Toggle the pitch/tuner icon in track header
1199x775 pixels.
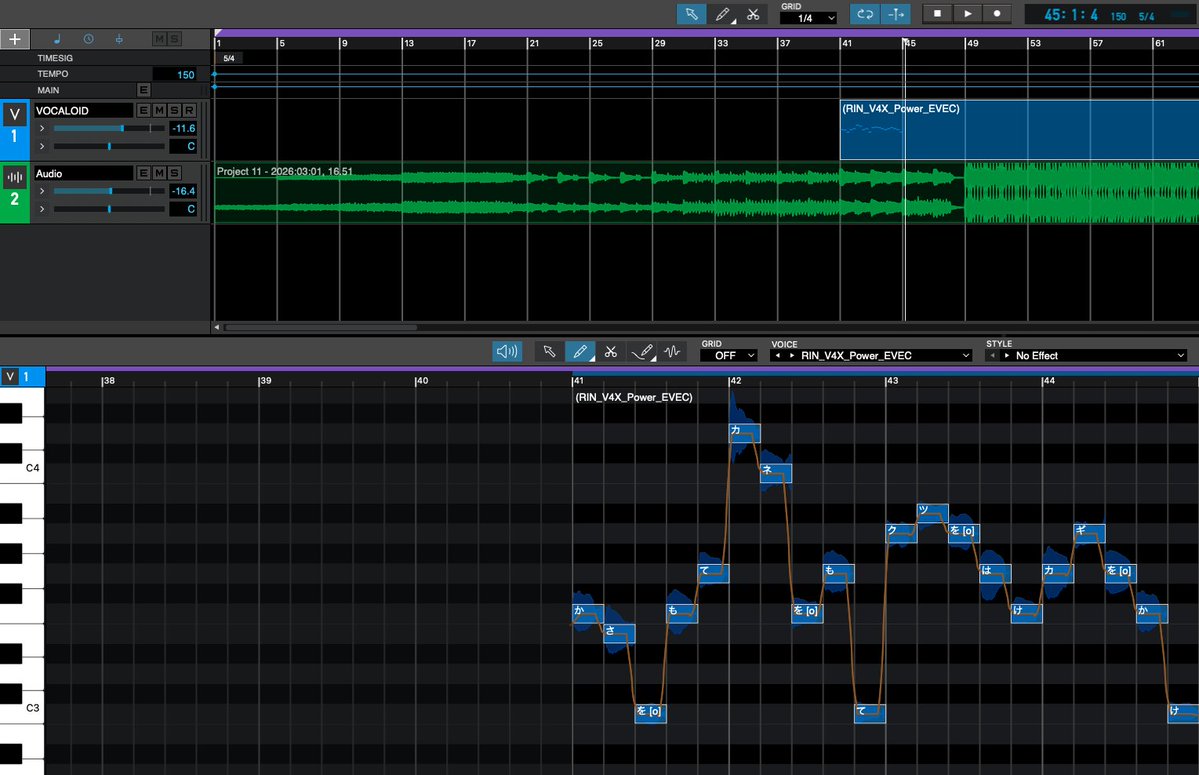(119, 39)
